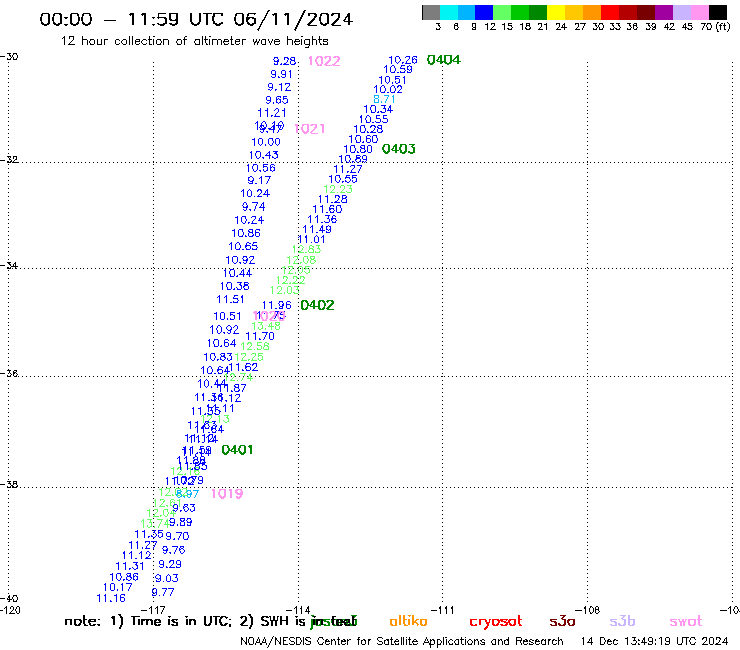Click the wave height value 9.29
This screenshot has width=740, height=650.
tap(170, 564)
